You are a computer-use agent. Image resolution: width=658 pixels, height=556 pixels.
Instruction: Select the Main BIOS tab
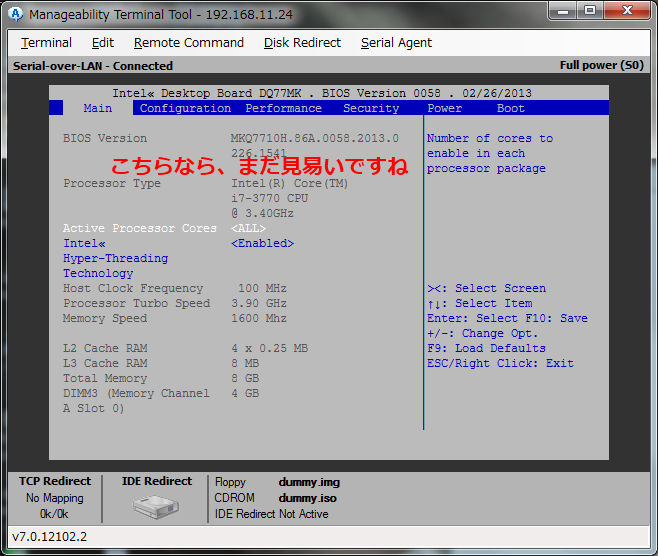click(98, 108)
